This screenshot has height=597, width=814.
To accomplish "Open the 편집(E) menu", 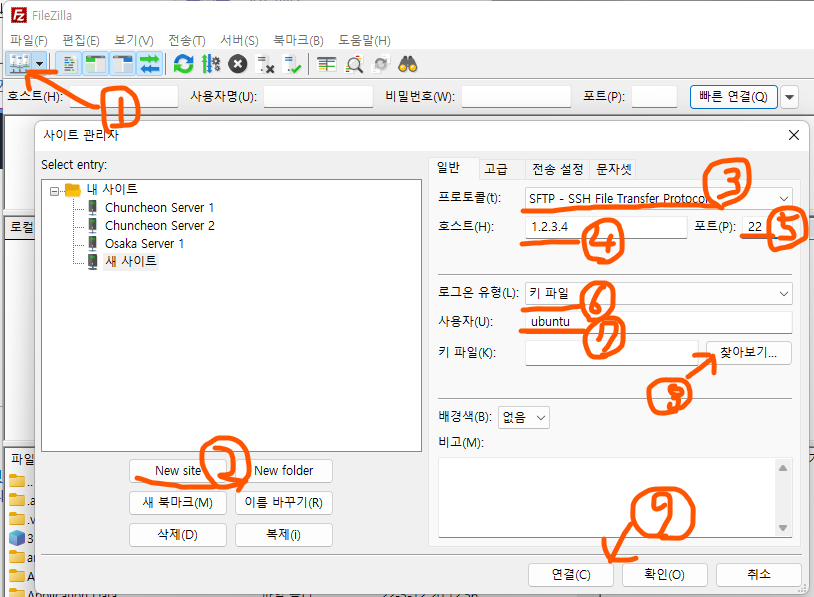I will pyautogui.click(x=80, y=40).
